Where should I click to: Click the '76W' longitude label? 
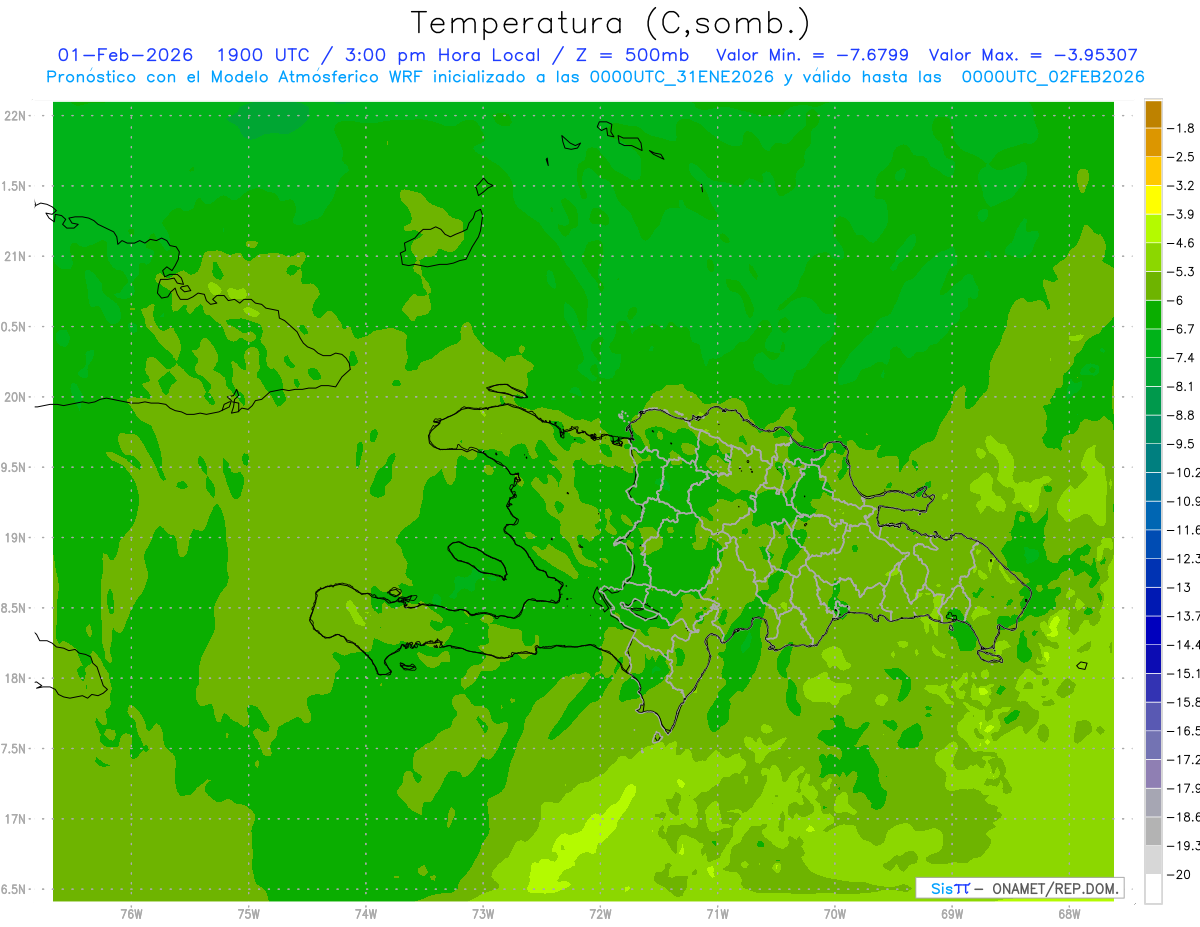point(131,914)
